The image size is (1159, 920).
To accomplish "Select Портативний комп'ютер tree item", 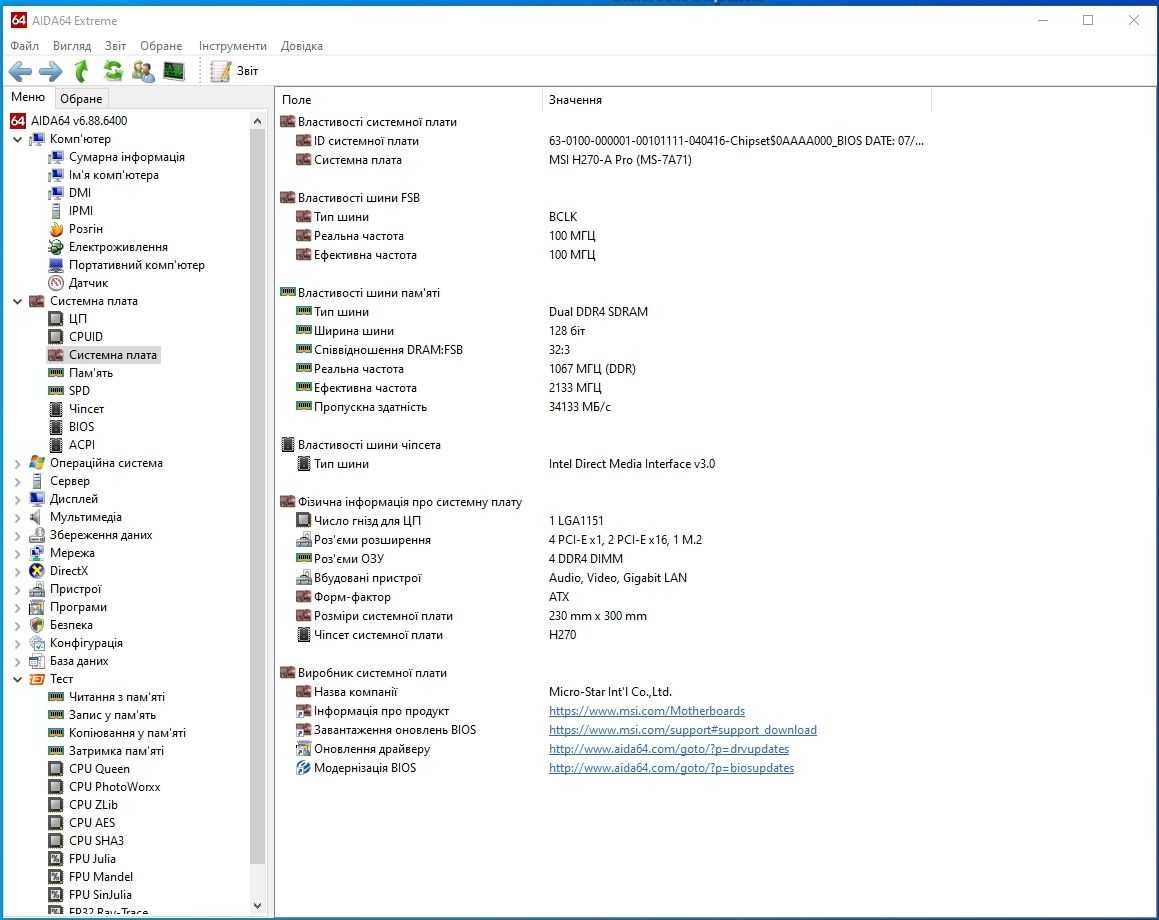I will [x=137, y=265].
